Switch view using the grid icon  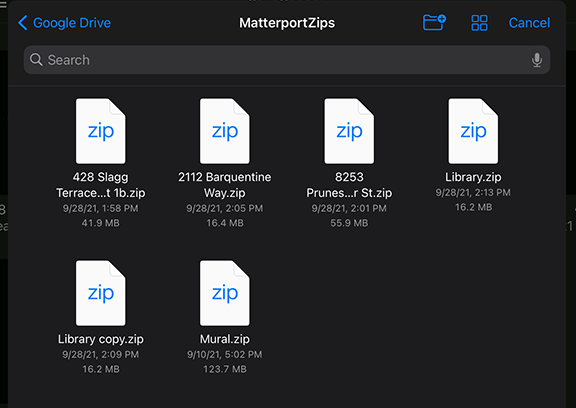tap(479, 23)
